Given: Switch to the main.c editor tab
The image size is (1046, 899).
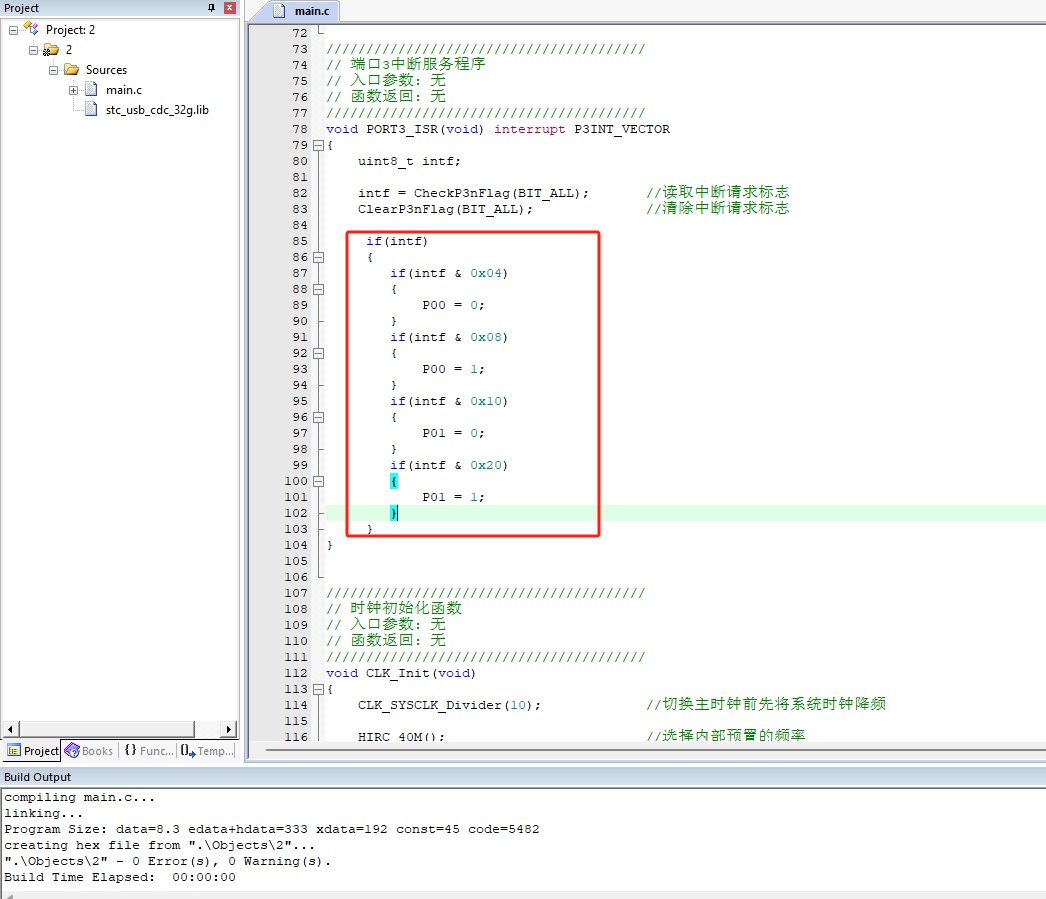Looking at the screenshot, I should (x=304, y=11).
